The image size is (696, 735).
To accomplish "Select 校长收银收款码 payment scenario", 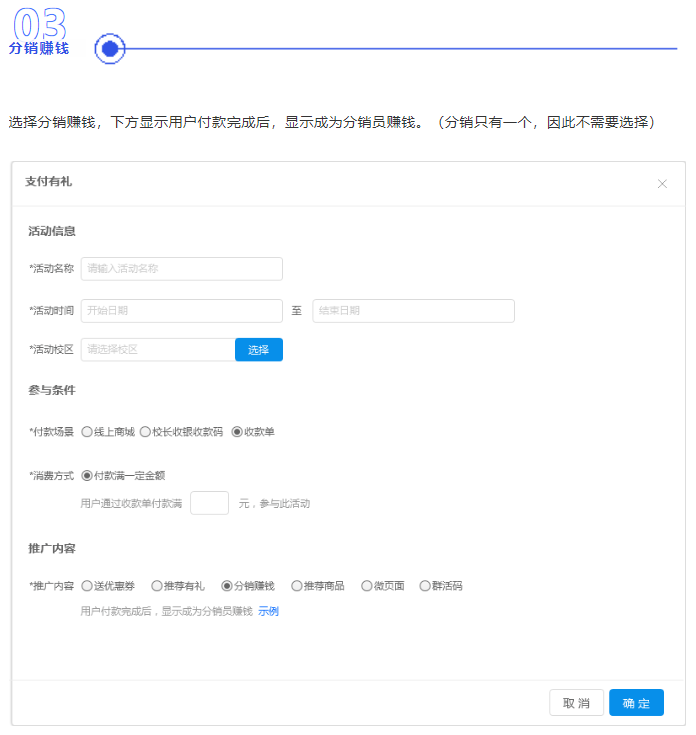I will click(x=145, y=432).
